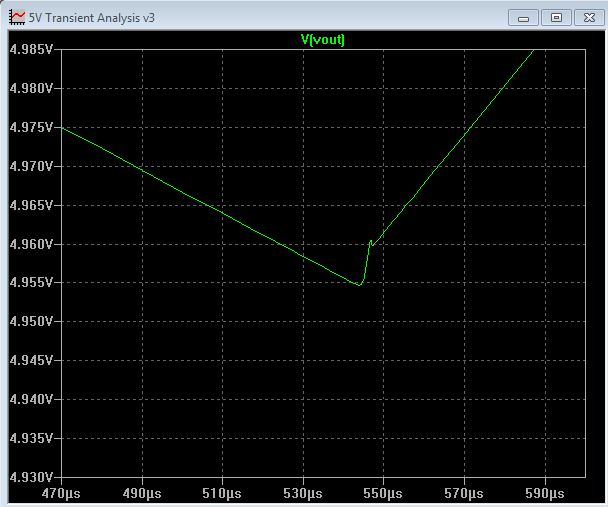
Task: Click the 4.985V vertical axis label
Action: 31,49
